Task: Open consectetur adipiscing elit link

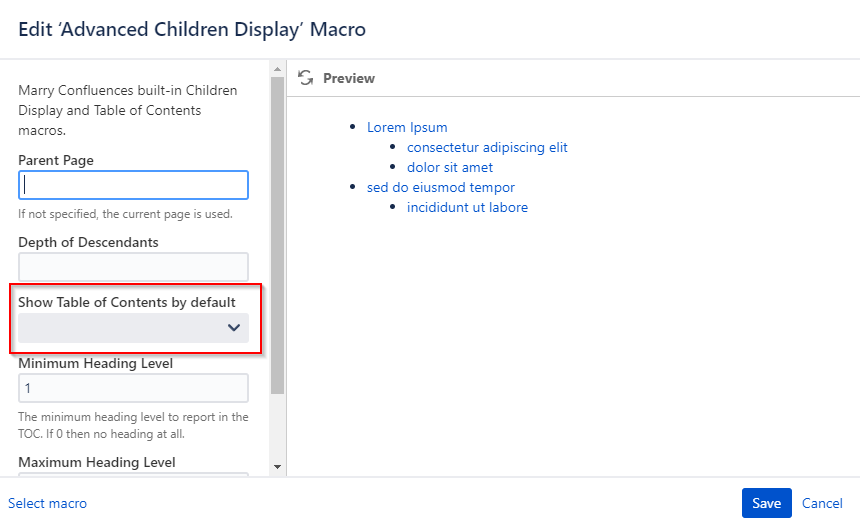Action: tap(487, 147)
